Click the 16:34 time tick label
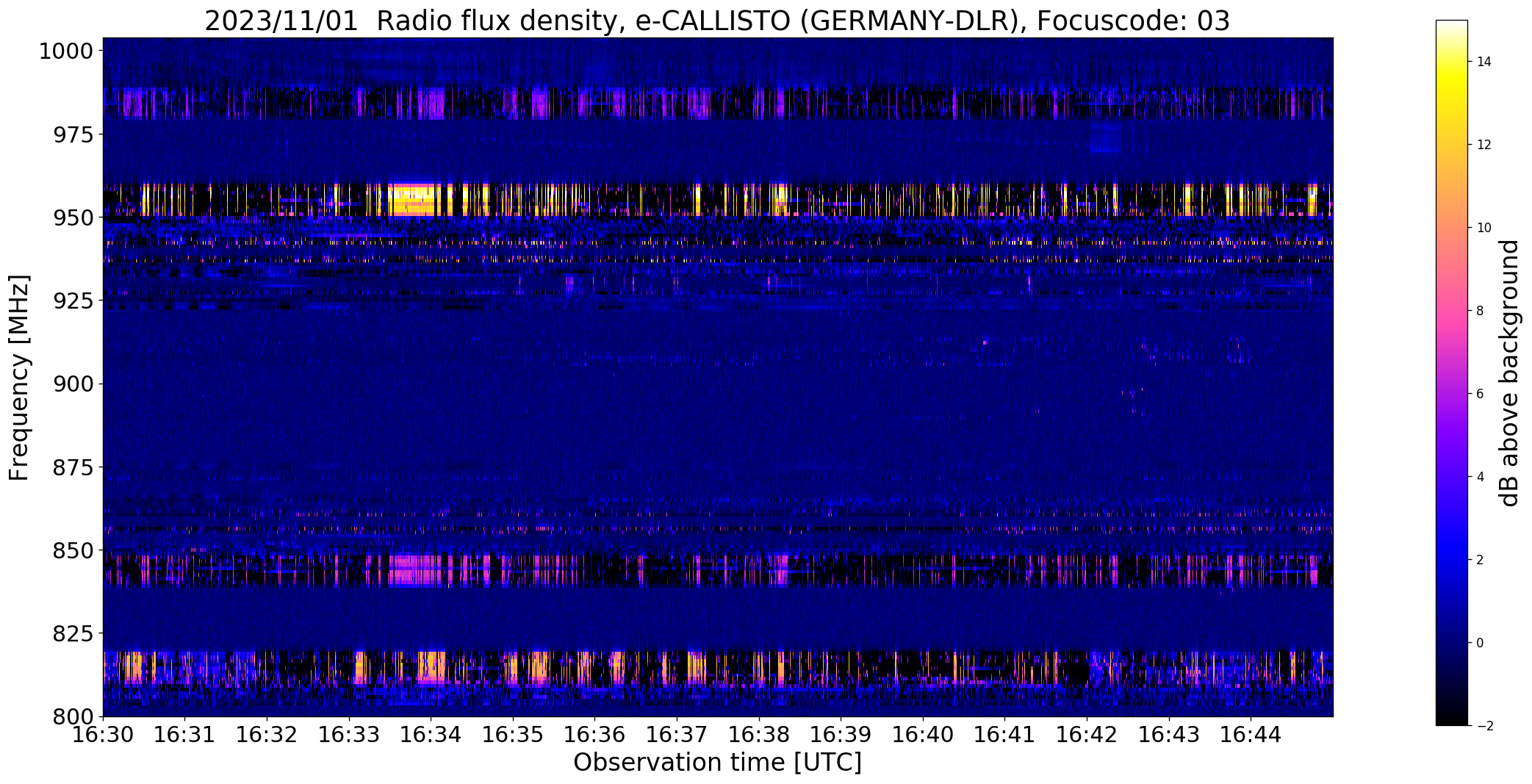The height and width of the screenshot is (784, 1532). coord(431,735)
